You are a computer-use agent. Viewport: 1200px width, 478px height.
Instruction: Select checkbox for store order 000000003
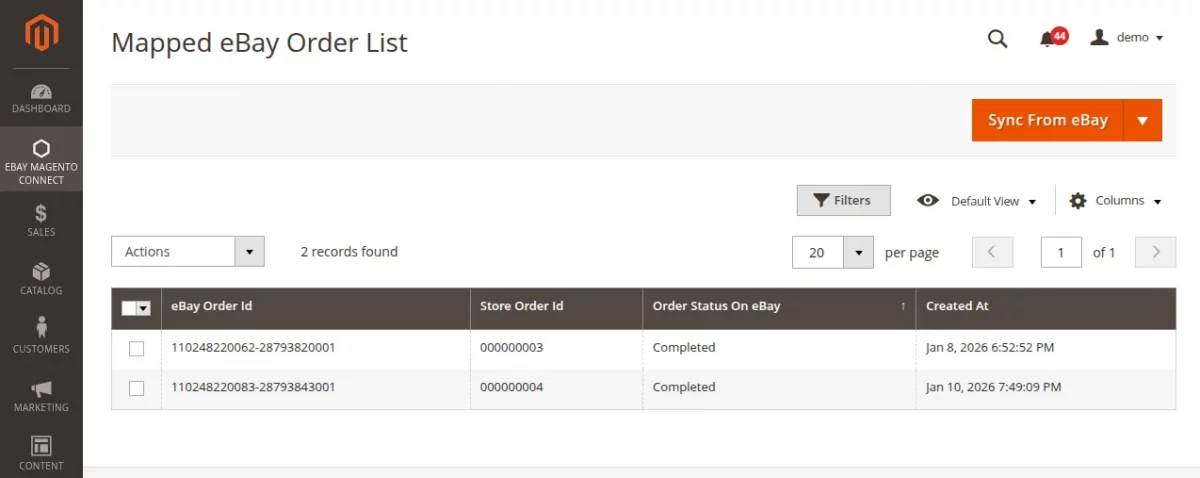(137, 349)
